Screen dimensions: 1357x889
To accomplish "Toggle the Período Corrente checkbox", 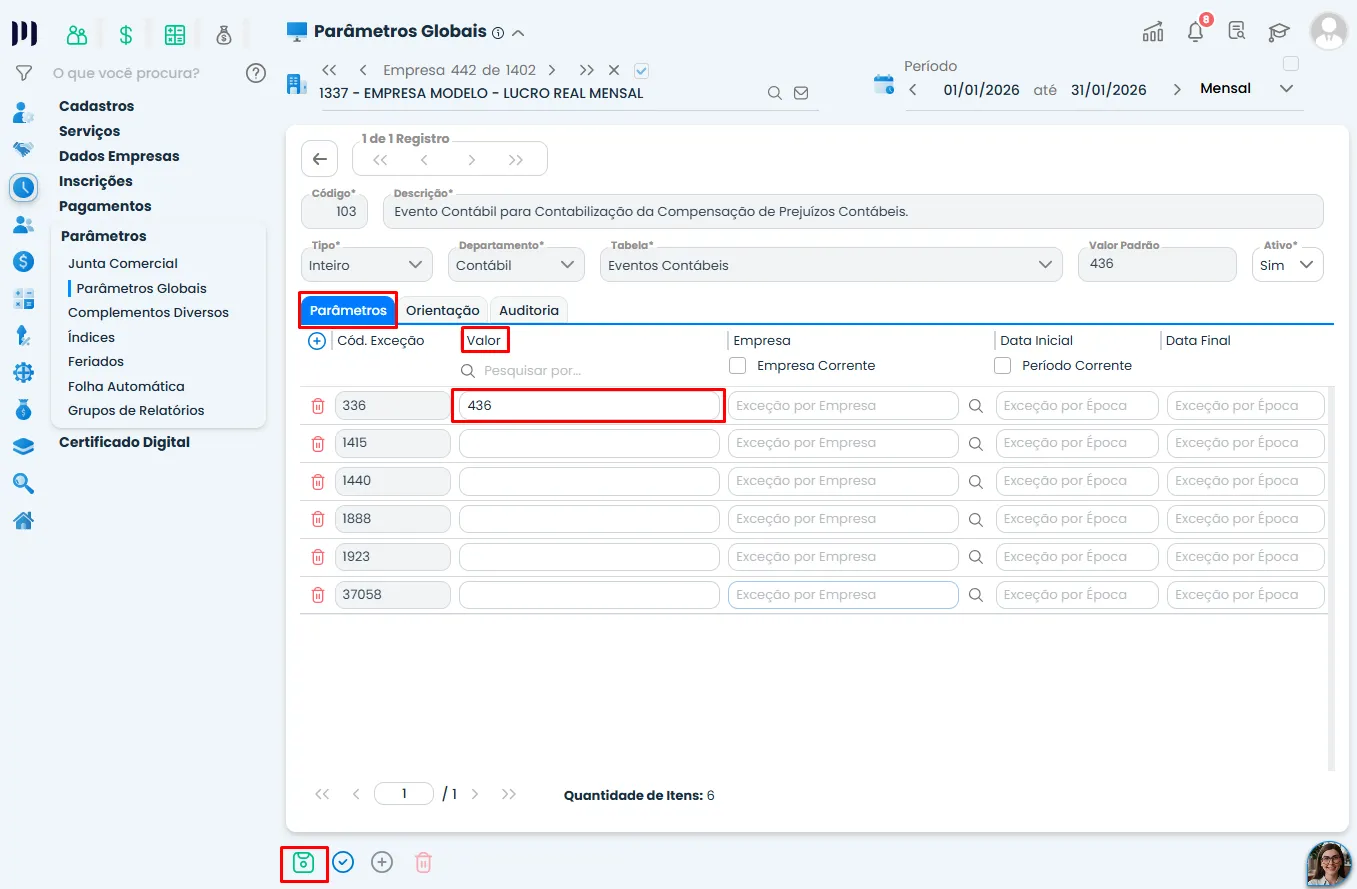I will click(1003, 366).
